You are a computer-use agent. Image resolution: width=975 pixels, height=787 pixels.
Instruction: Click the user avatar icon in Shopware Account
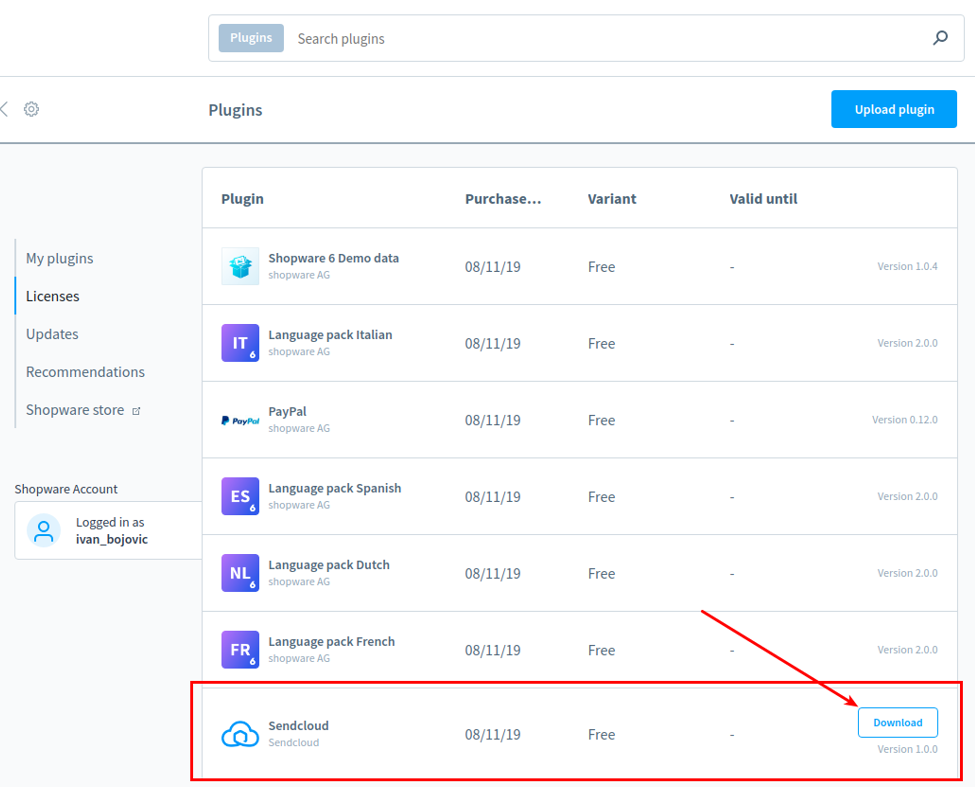(x=44, y=530)
